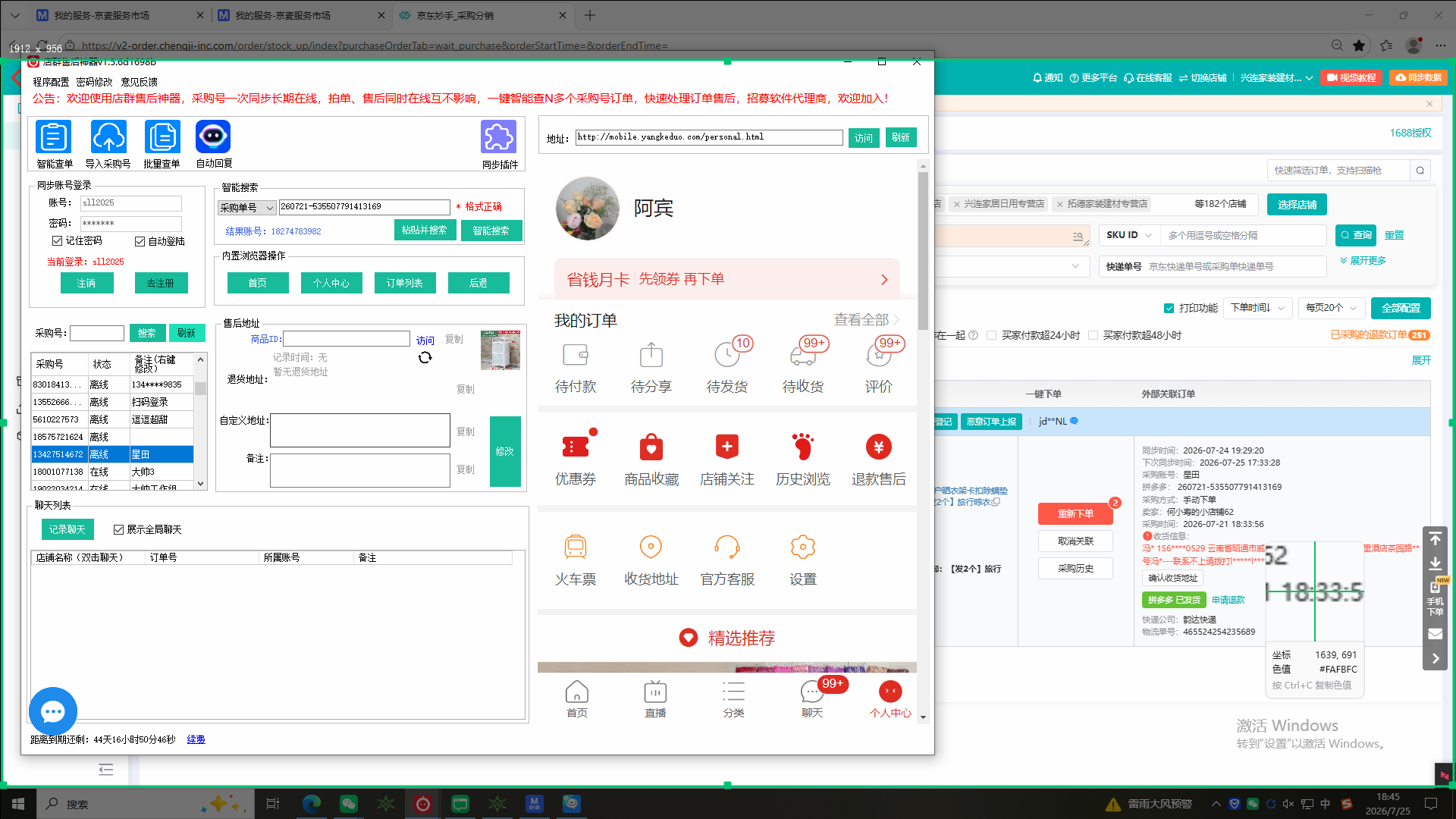Click the 选择店铺 button
Image resolution: width=1456 pixels, height=819 pixels.
tap(1298, 205)
